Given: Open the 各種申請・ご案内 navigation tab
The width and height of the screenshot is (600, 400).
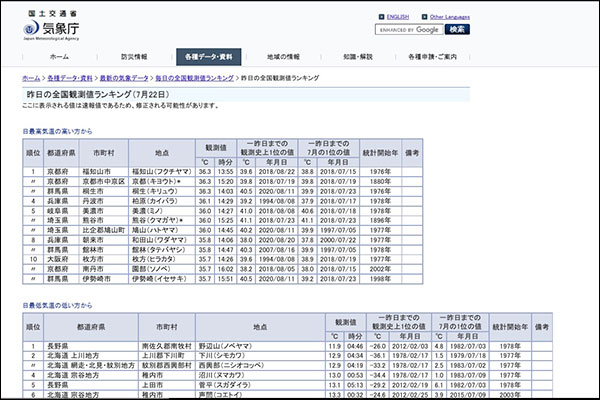Looking at the screenshot, I should point(433,57).
